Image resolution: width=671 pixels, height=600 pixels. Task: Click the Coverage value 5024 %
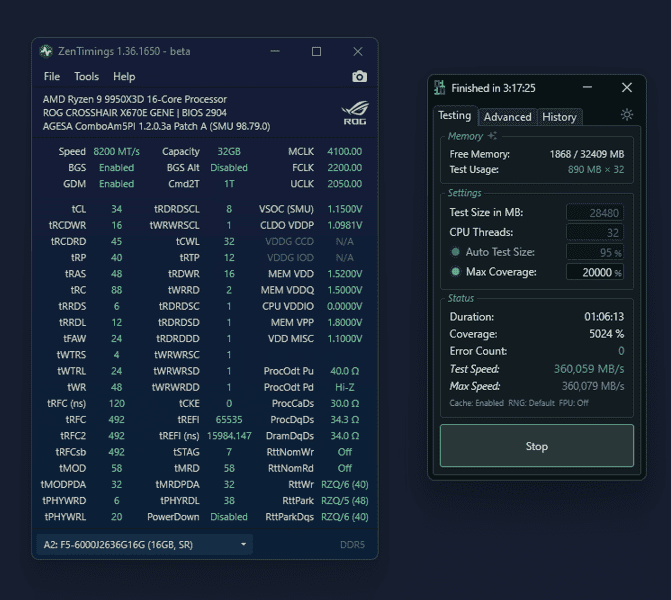click(606, 334)
